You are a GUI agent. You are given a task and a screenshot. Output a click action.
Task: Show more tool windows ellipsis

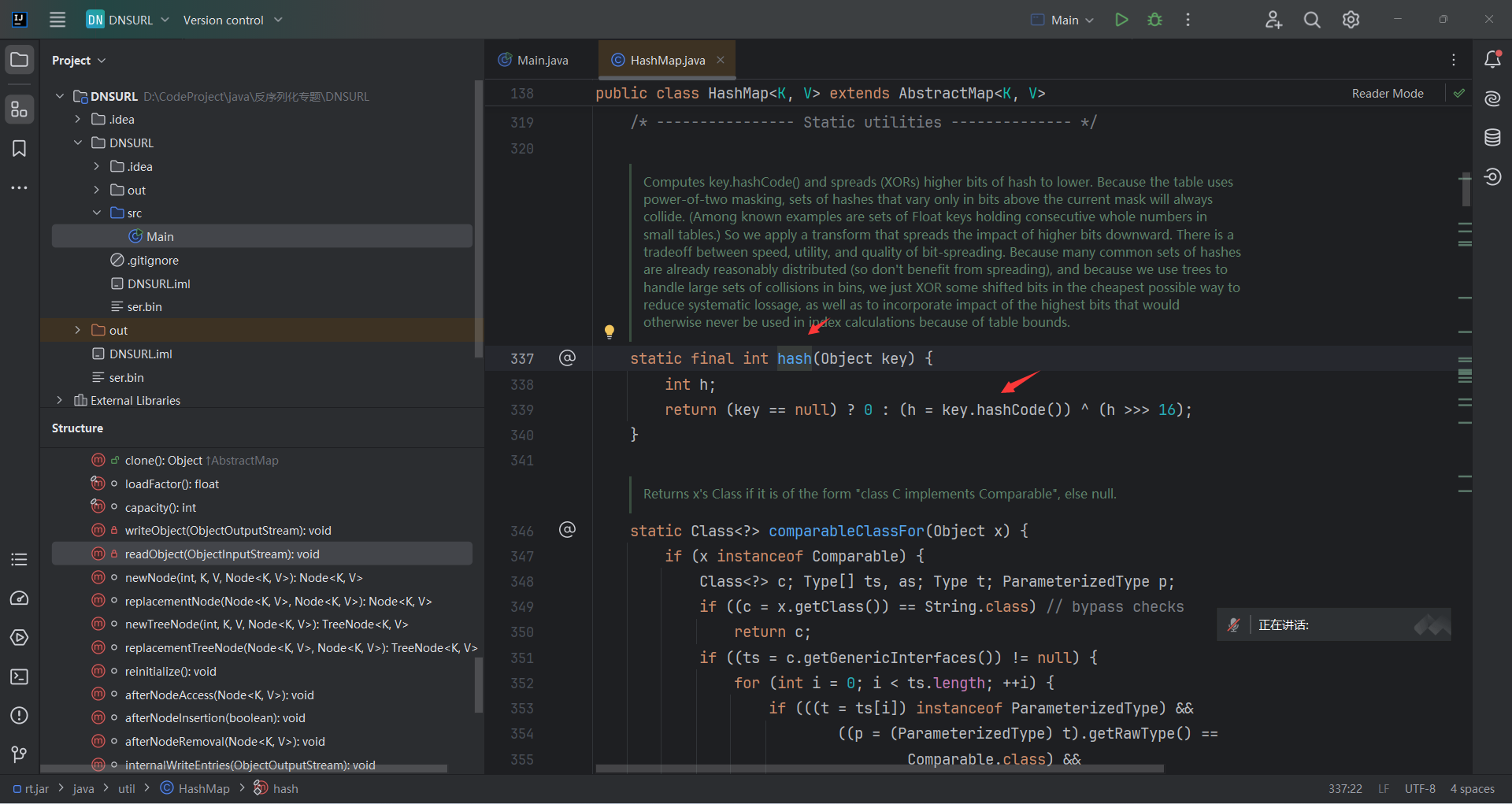coord(20,187)
